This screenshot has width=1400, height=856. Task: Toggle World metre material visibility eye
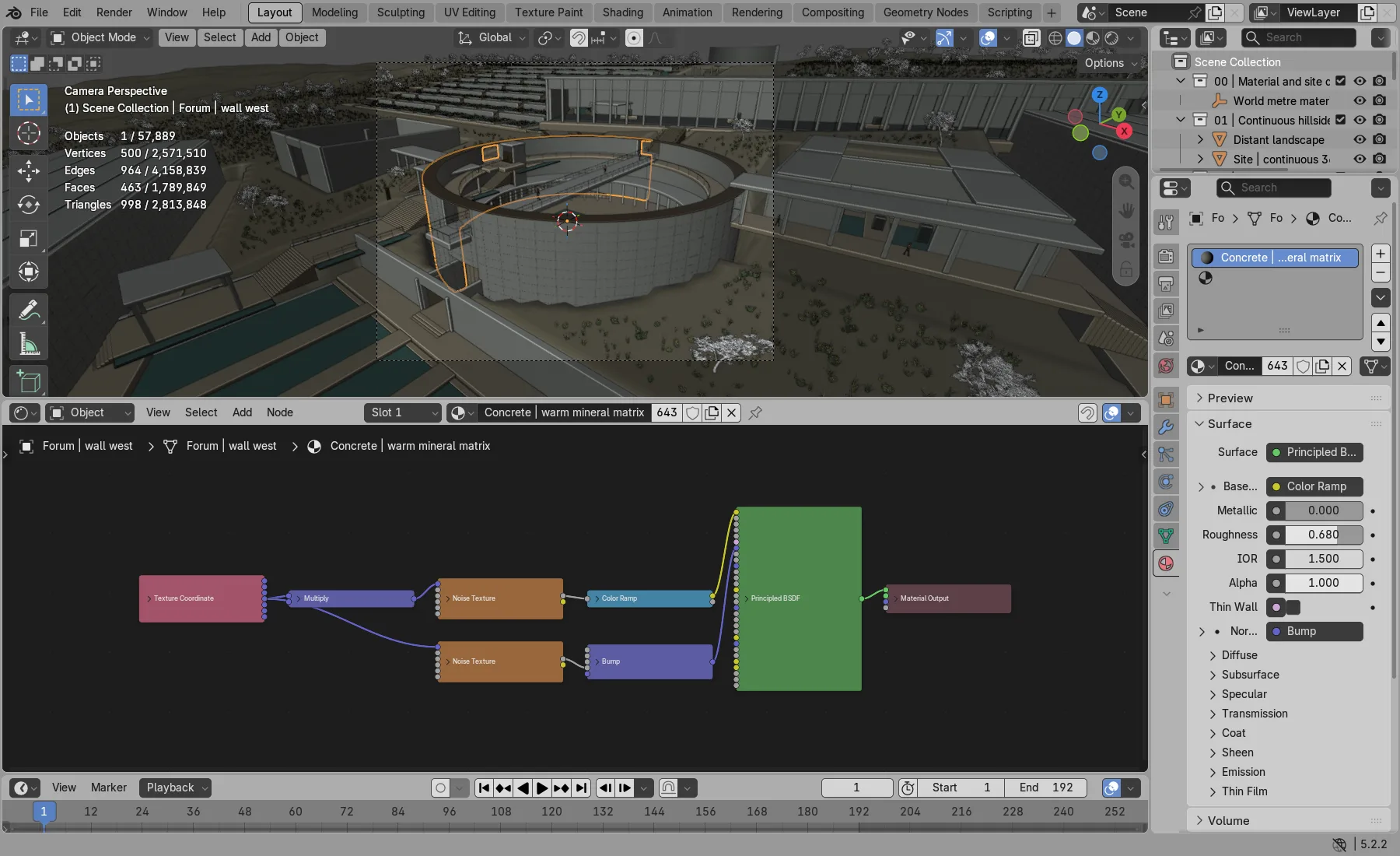click(x=1360, y=100)
